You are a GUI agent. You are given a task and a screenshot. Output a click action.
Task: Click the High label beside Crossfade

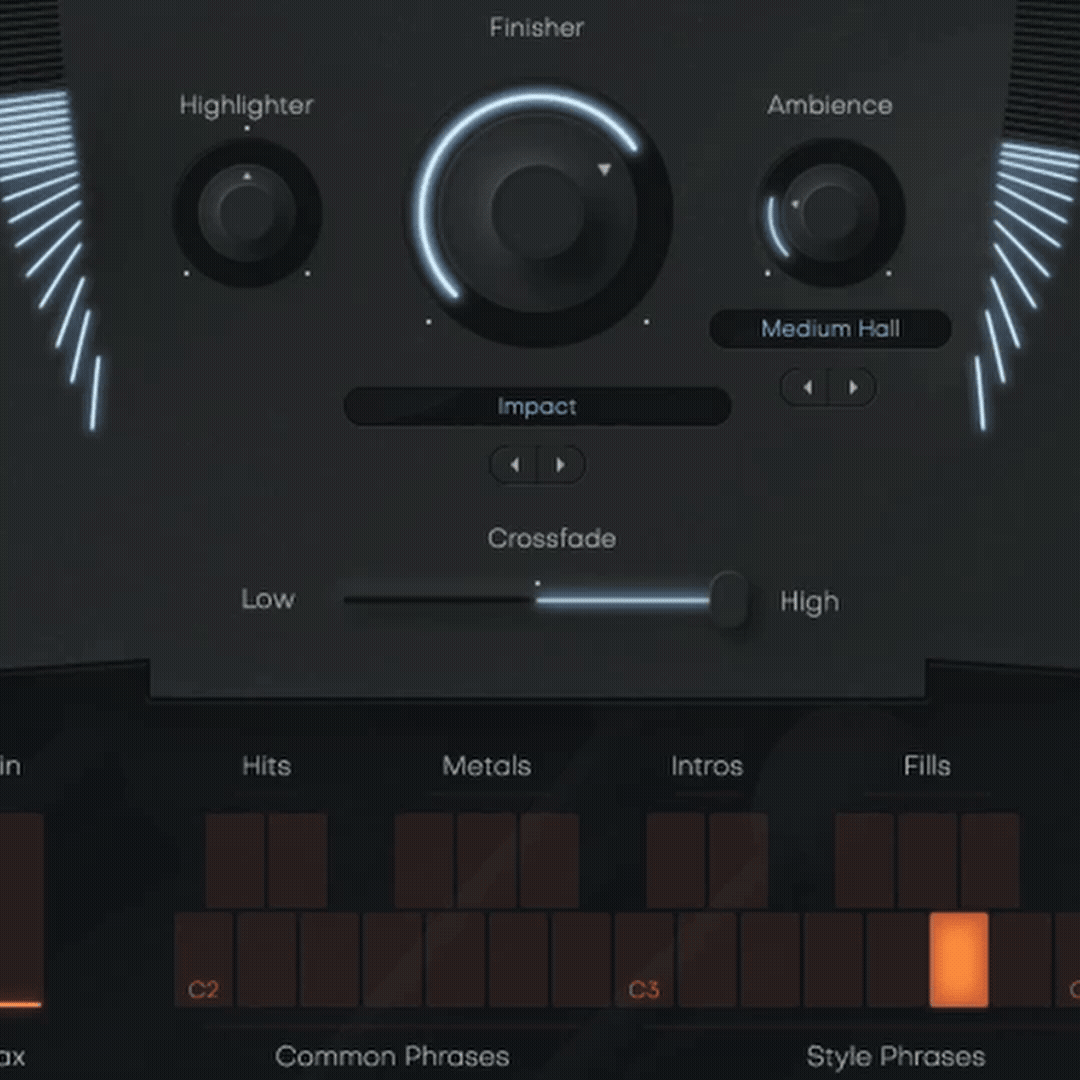(x=810, y=602)
